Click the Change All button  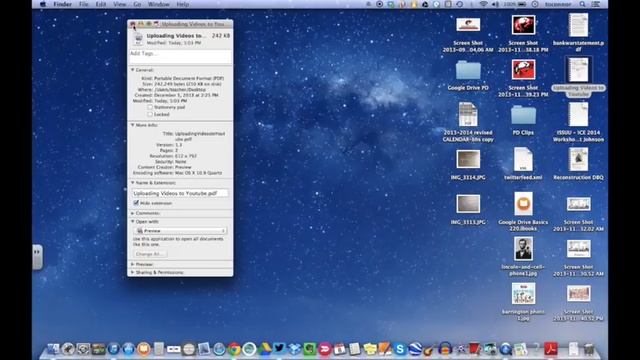pyautogui.click(x=149, y=254)
